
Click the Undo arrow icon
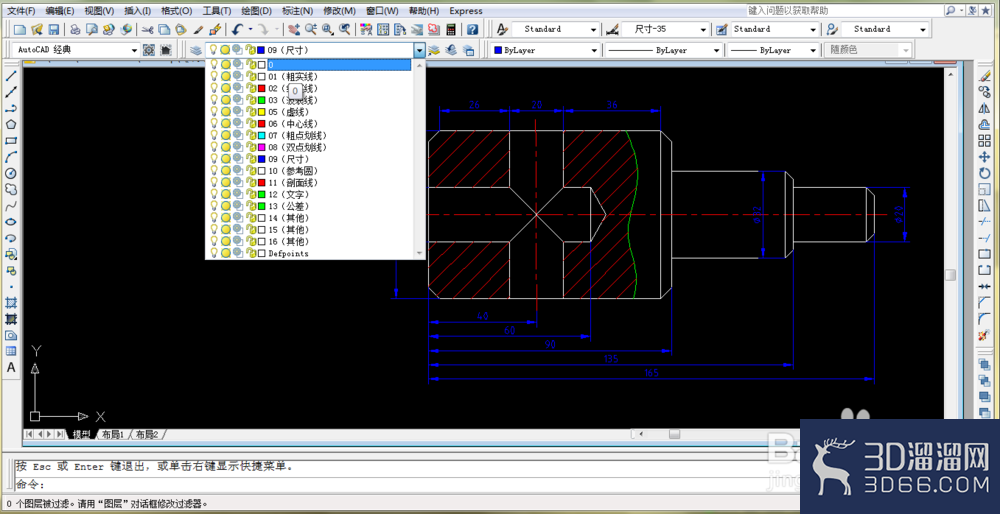[237, 29]
